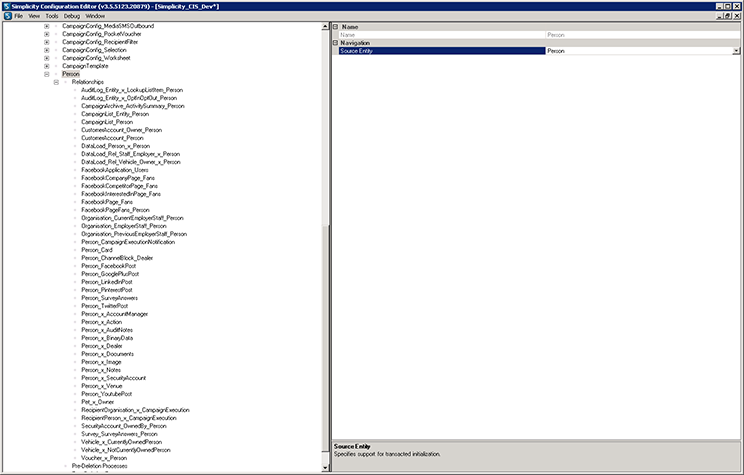Click the Simplicity app icon in title bar
The width and height of the screenshot is (744, 475).
tap(5, 5)
